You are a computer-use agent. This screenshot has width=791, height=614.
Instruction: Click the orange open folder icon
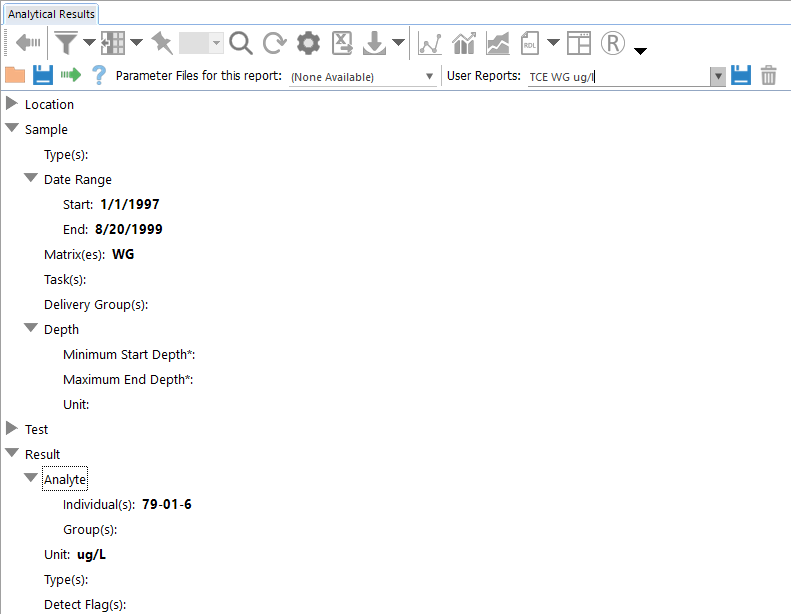(x=15, y=75)
